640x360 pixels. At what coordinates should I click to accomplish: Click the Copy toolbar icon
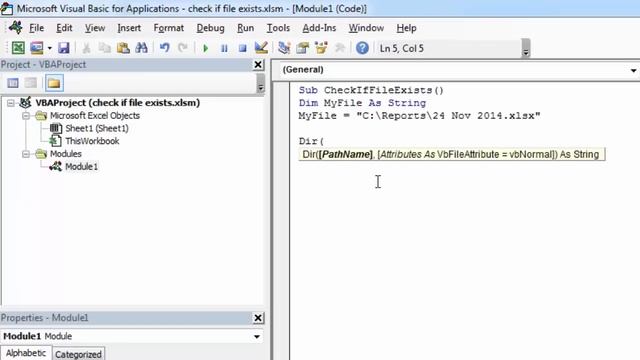pyautogui.click(x=105, y=48)
